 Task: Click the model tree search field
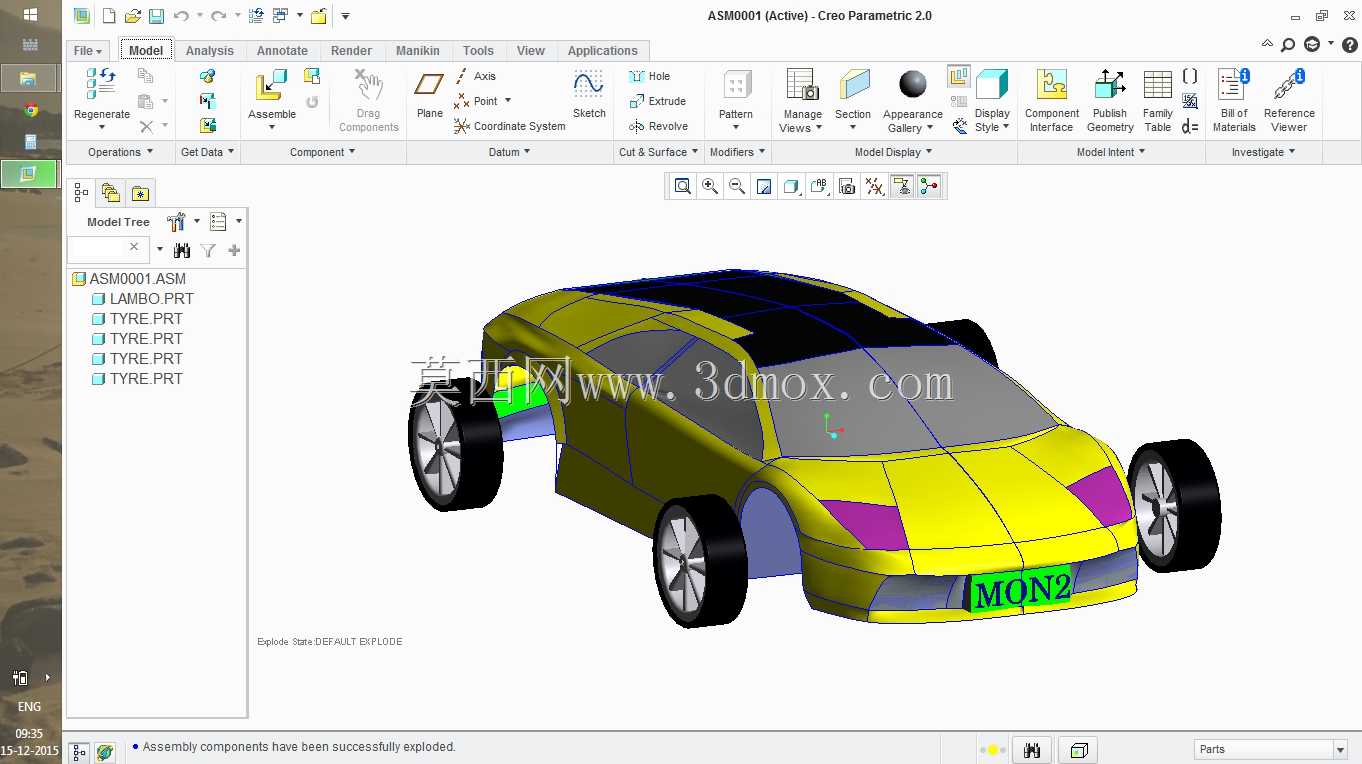[x=108, y=248]
